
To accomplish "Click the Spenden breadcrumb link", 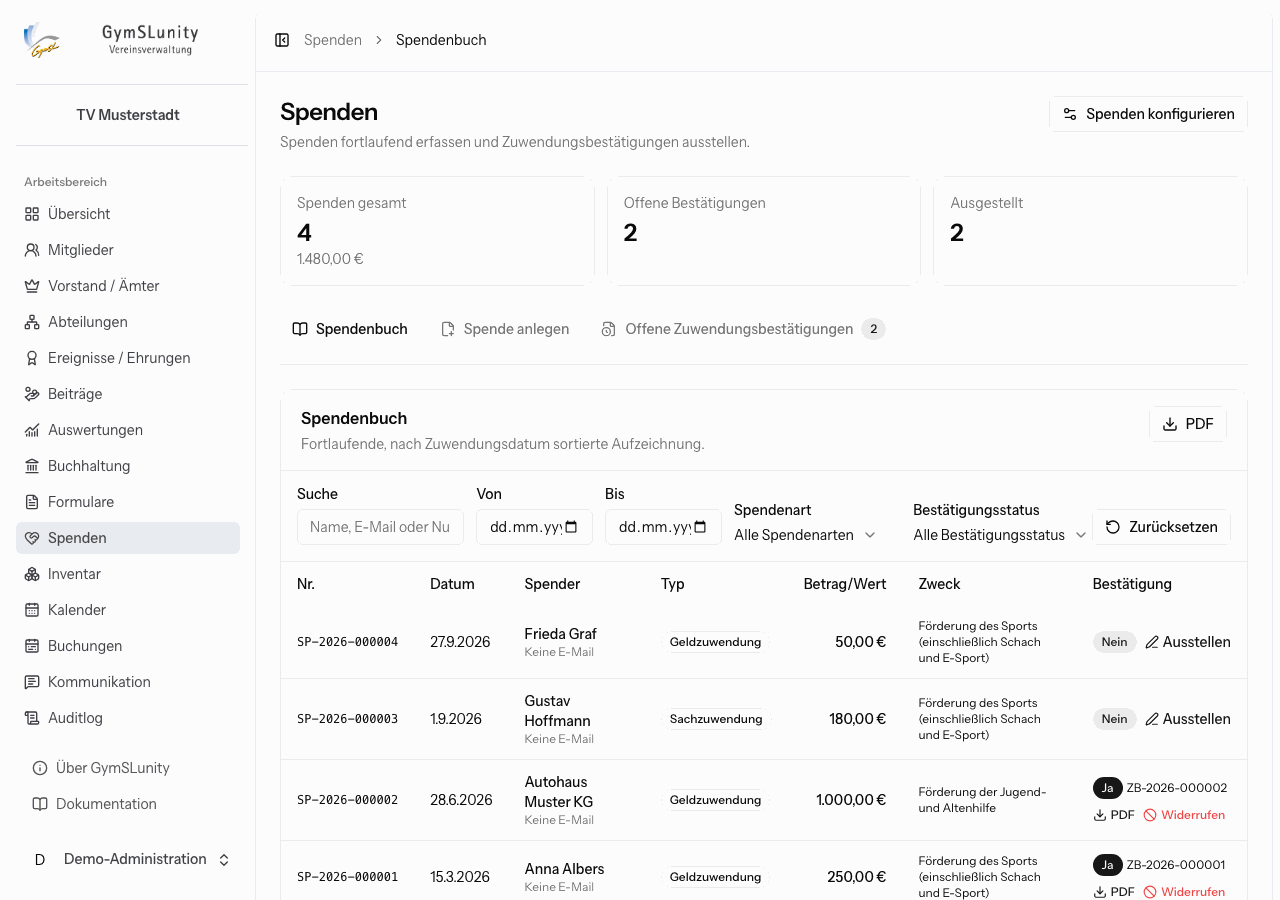I will pyautogui.click(x=333, y=40).
